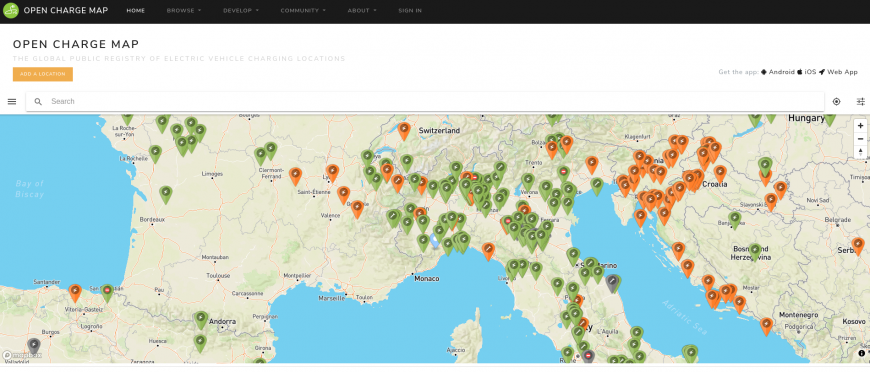Select the orange marker near Montenegro coast
This screenshot has width=870, height=372.
click(x=766, y=326)
